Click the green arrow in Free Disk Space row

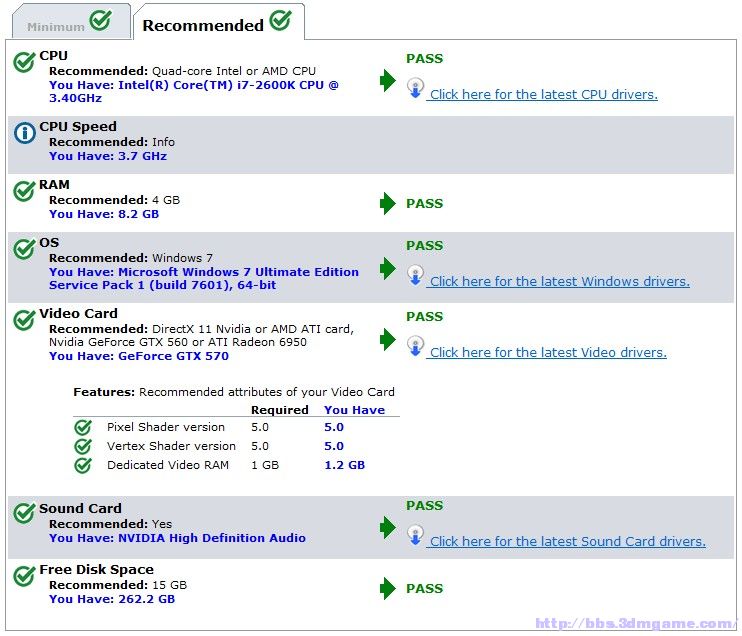point(388,589)
